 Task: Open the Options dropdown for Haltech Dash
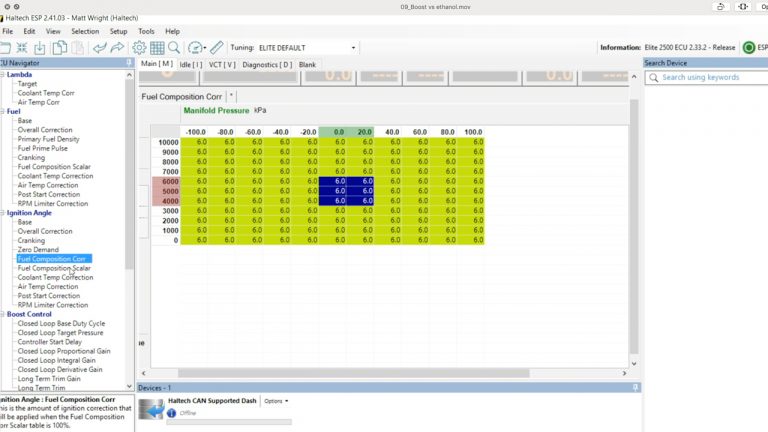click(275, 401)
